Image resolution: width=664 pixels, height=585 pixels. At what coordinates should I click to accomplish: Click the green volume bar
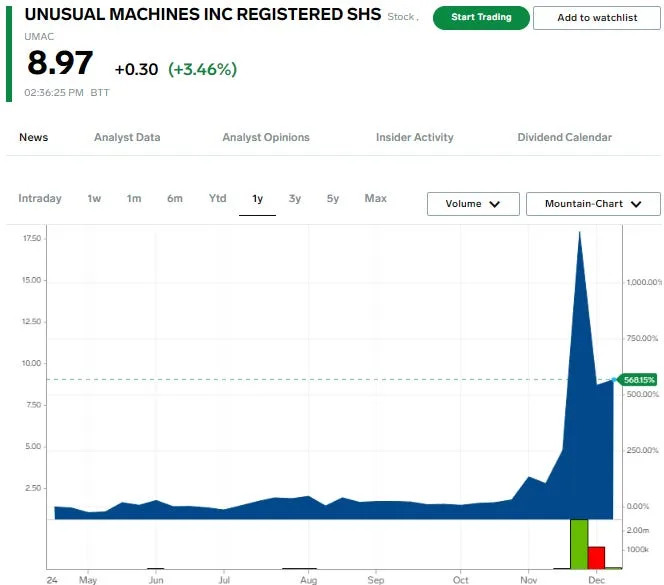(579, 544)
